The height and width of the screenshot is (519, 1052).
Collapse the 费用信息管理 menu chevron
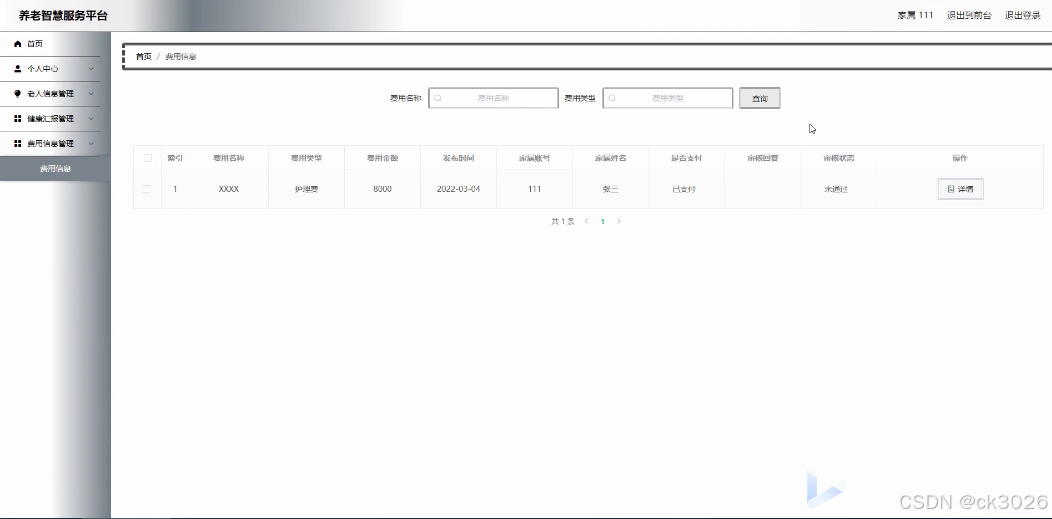coord(91,143)
